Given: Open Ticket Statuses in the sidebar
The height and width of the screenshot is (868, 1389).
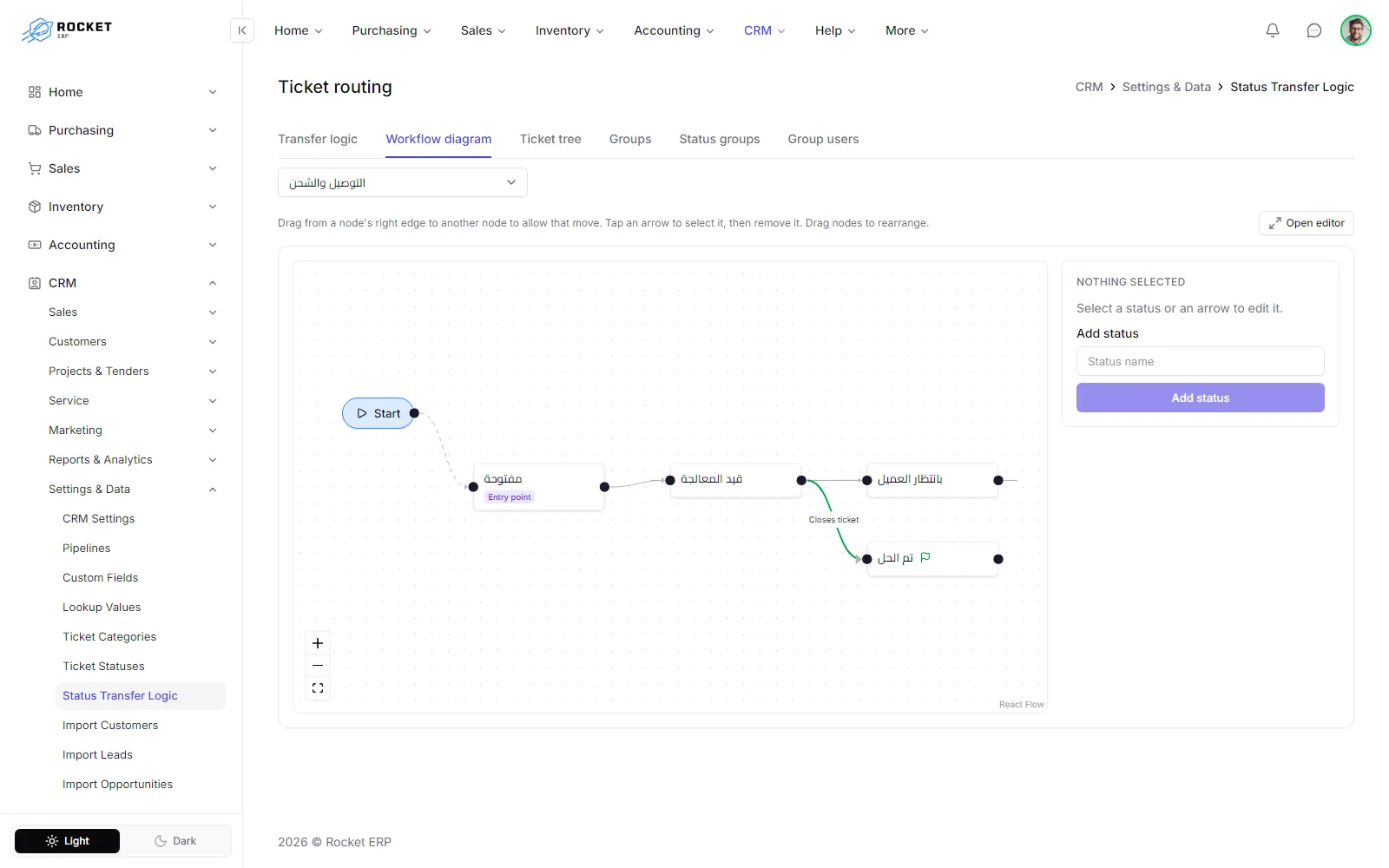Looking at the screenshot, I should tap(103, 667).
